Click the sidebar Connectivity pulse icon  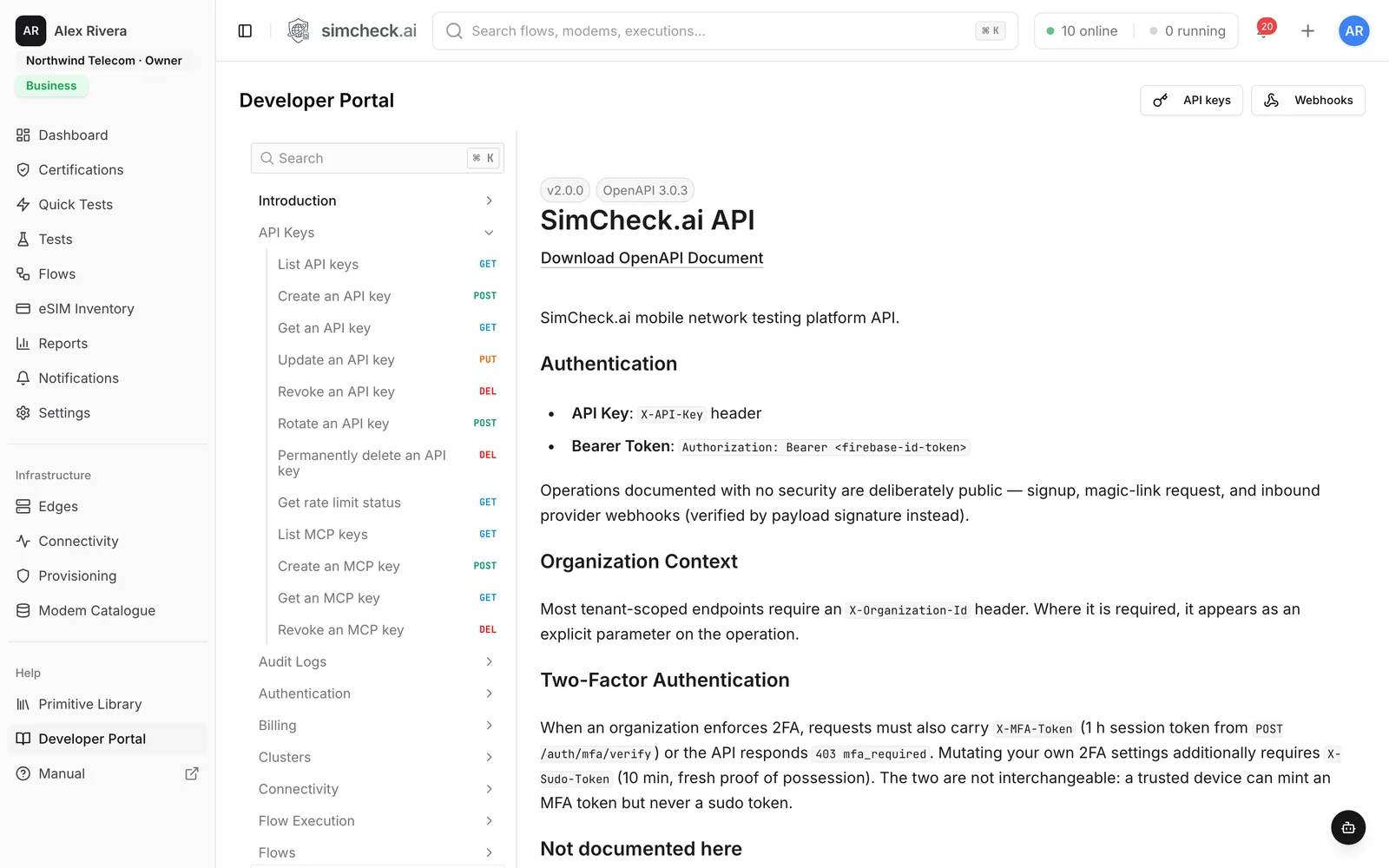pyautogui.click(x=23, y=542)
